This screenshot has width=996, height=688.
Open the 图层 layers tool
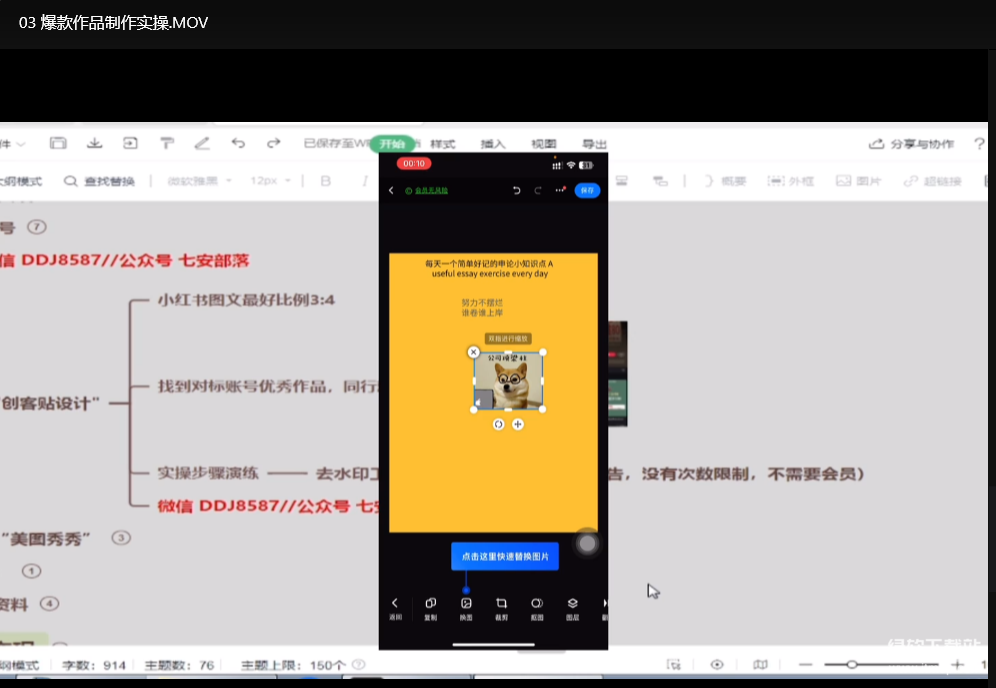573,606
